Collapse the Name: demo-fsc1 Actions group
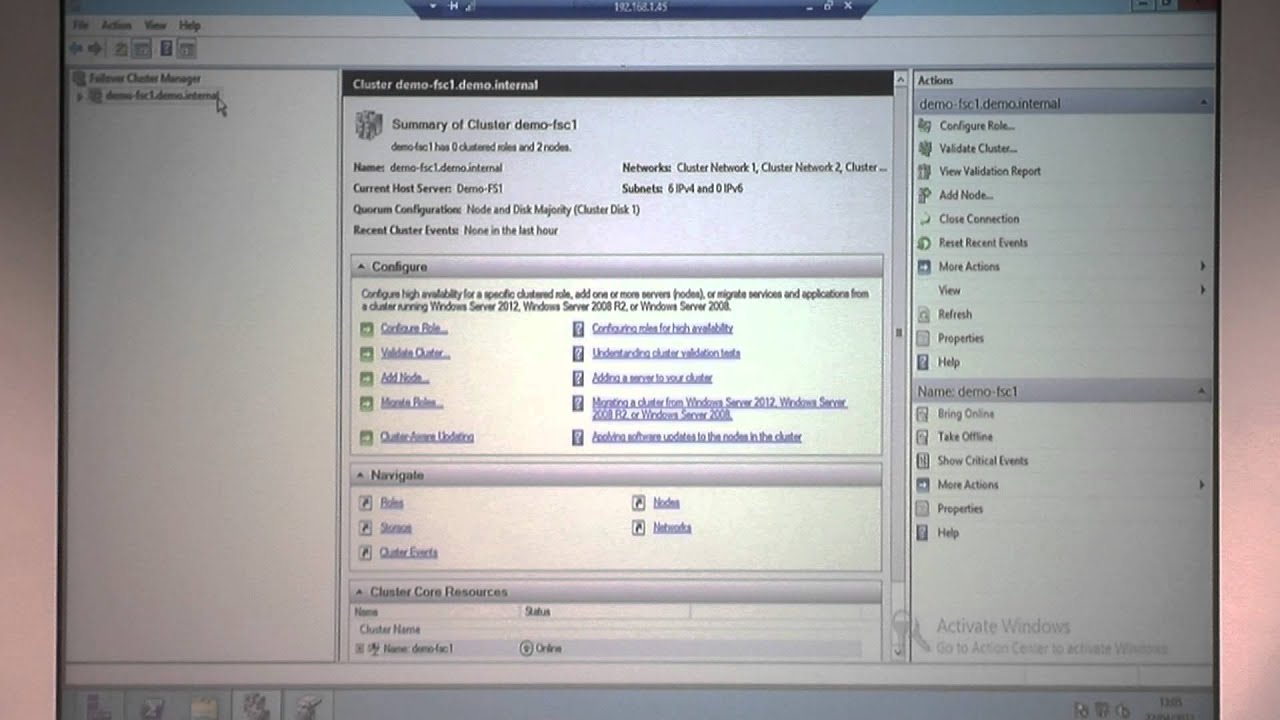Viewport: 1280px width, 720px height. pyautogui.click(x=1202, y=391)
